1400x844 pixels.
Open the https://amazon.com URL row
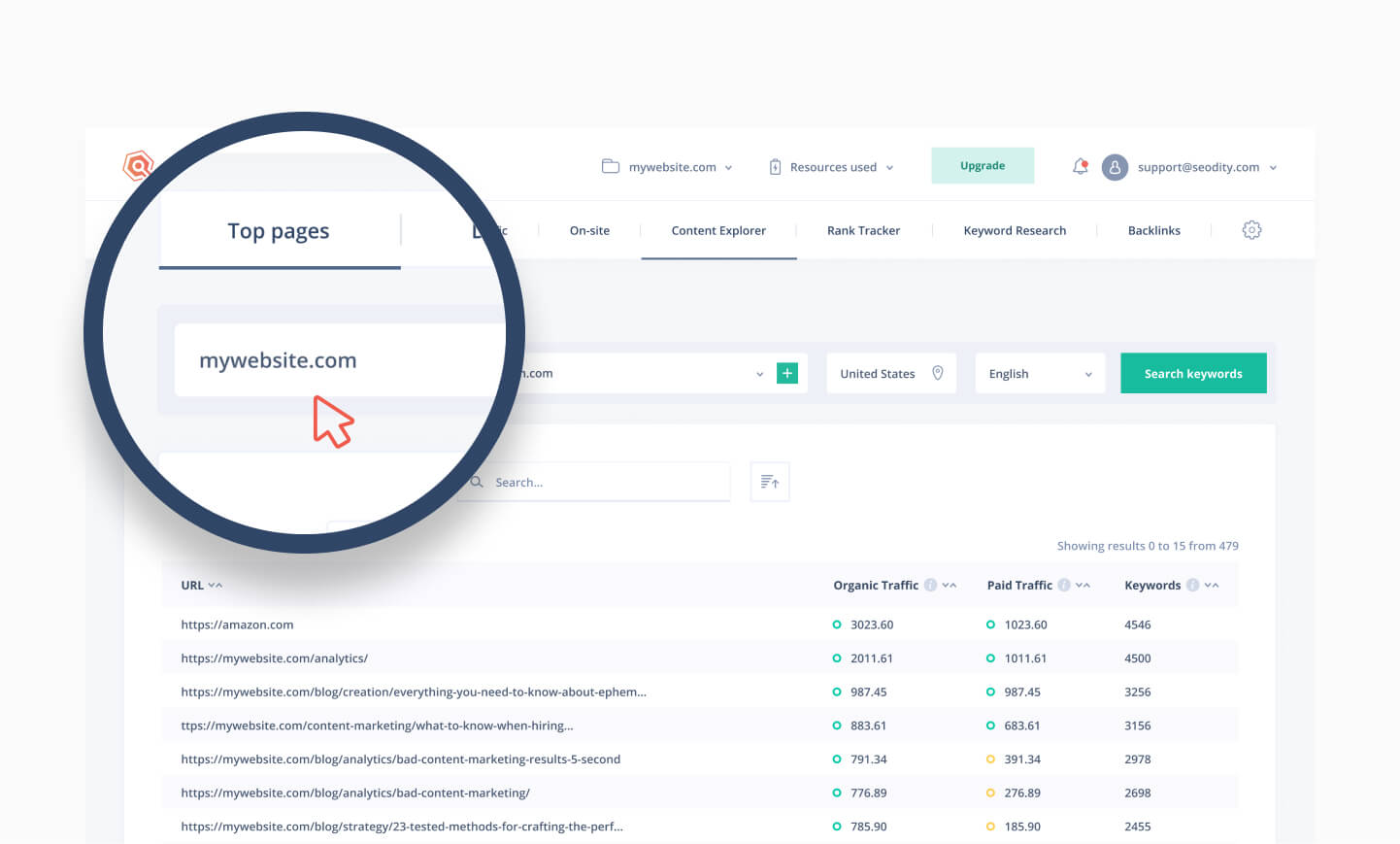coord(237,625)
